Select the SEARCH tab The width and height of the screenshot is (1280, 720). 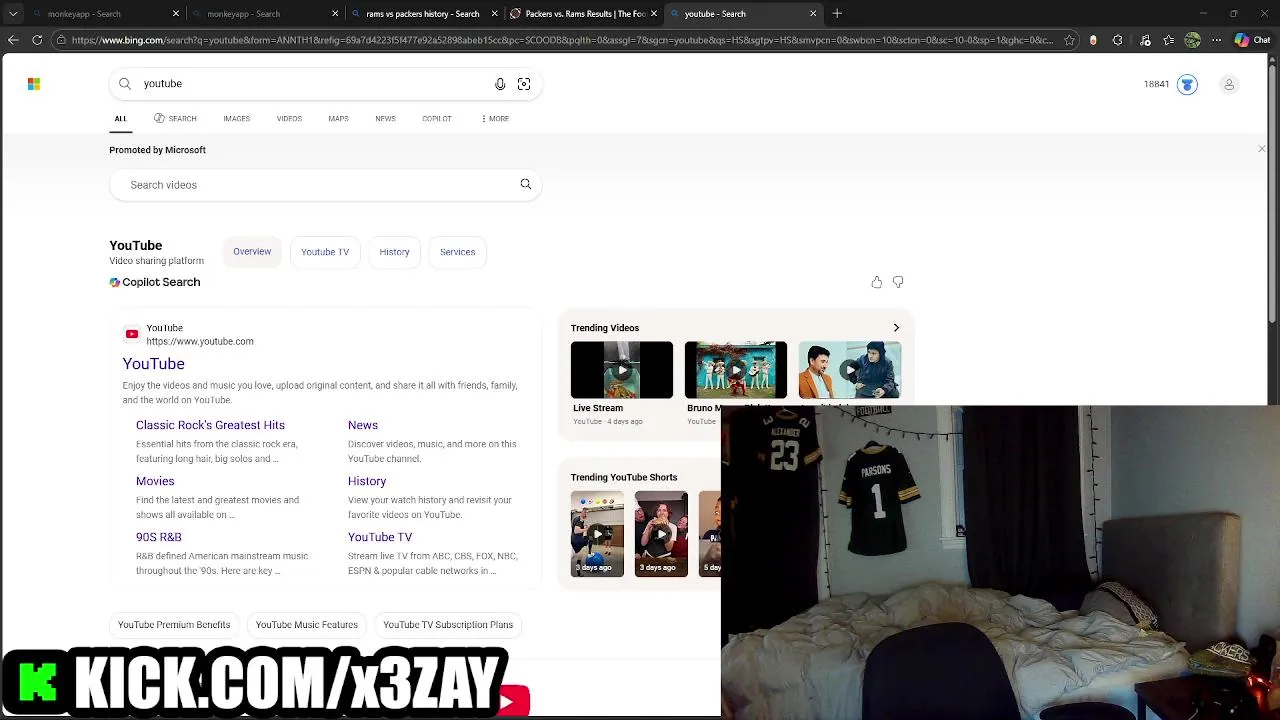175,119
